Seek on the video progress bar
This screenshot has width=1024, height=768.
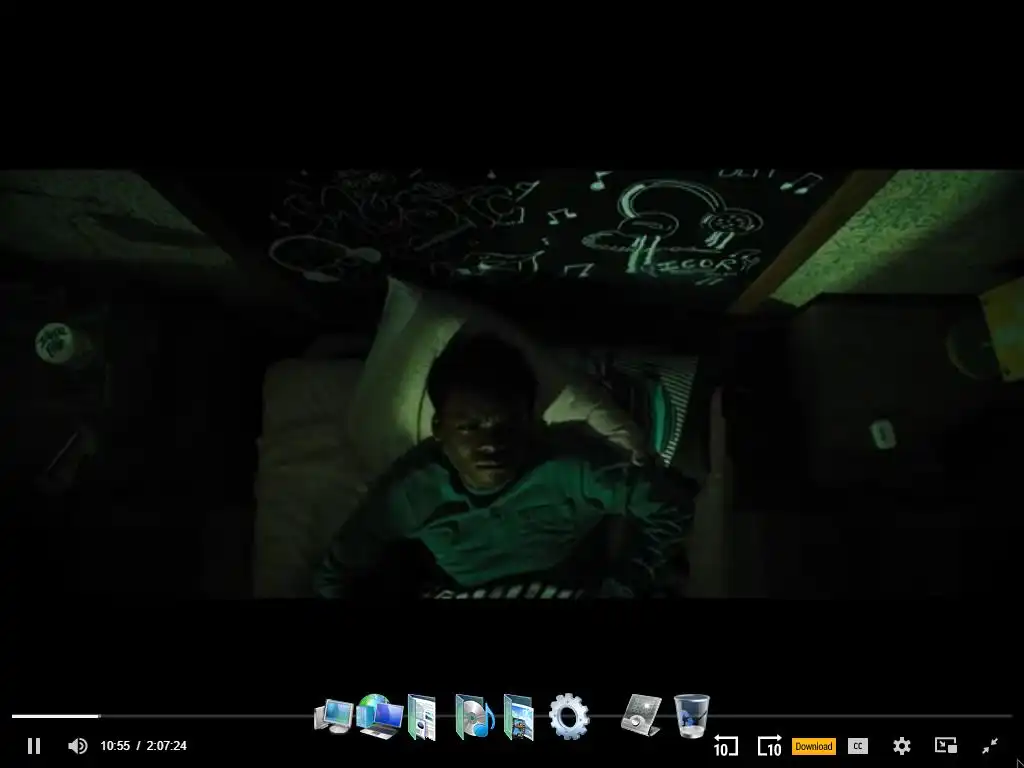click(x=512, y=716)
